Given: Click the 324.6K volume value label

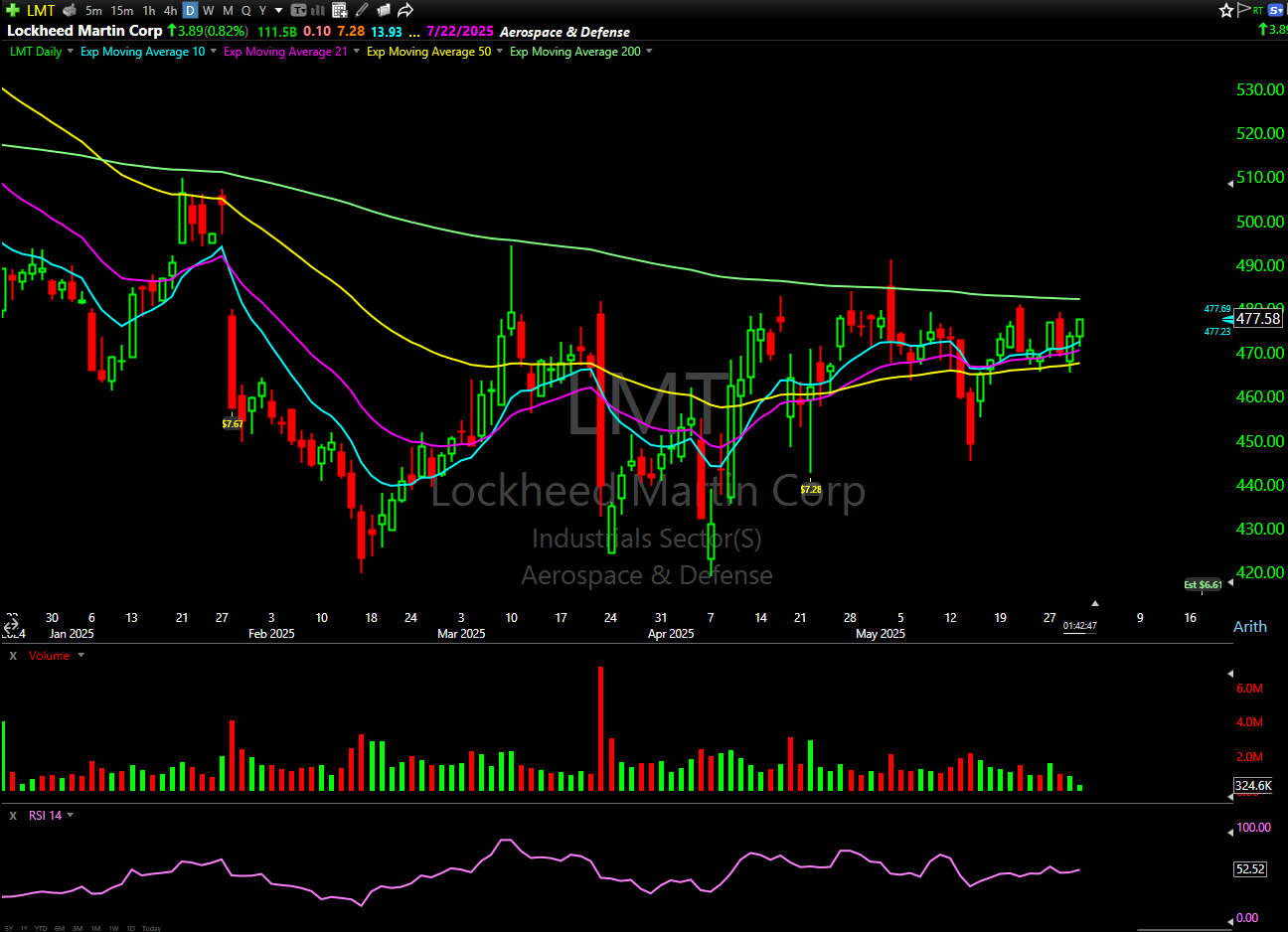Looking at the screenshot, I should tap(1253, 786).
